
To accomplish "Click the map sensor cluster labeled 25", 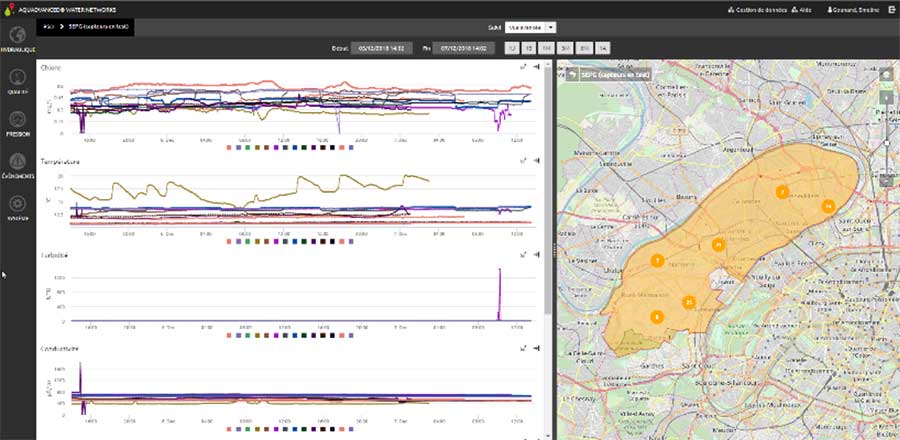I will [689, 302].
